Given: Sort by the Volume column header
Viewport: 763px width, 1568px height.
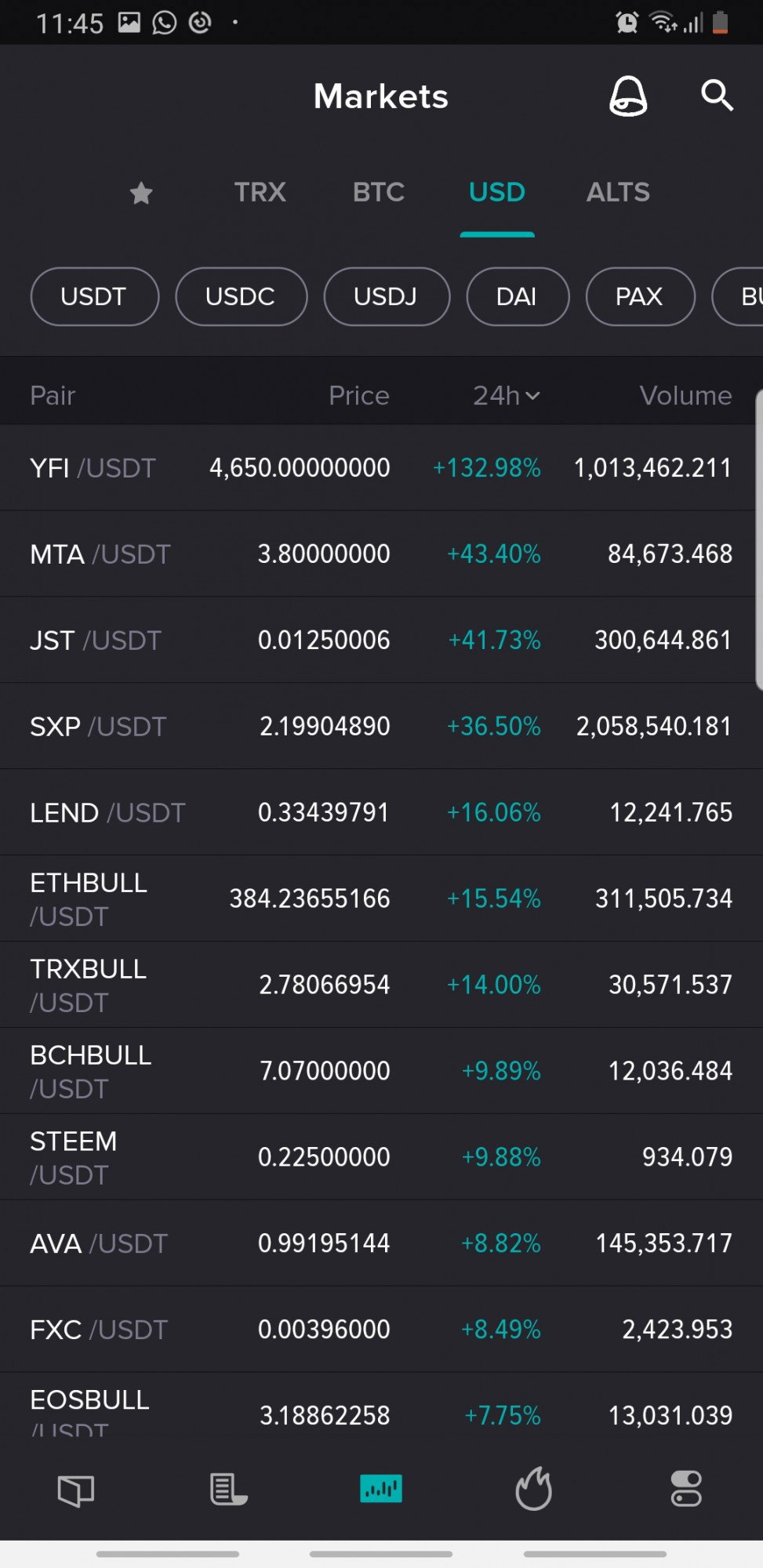Looking at the screenshot, I should [x=685, y=395].
